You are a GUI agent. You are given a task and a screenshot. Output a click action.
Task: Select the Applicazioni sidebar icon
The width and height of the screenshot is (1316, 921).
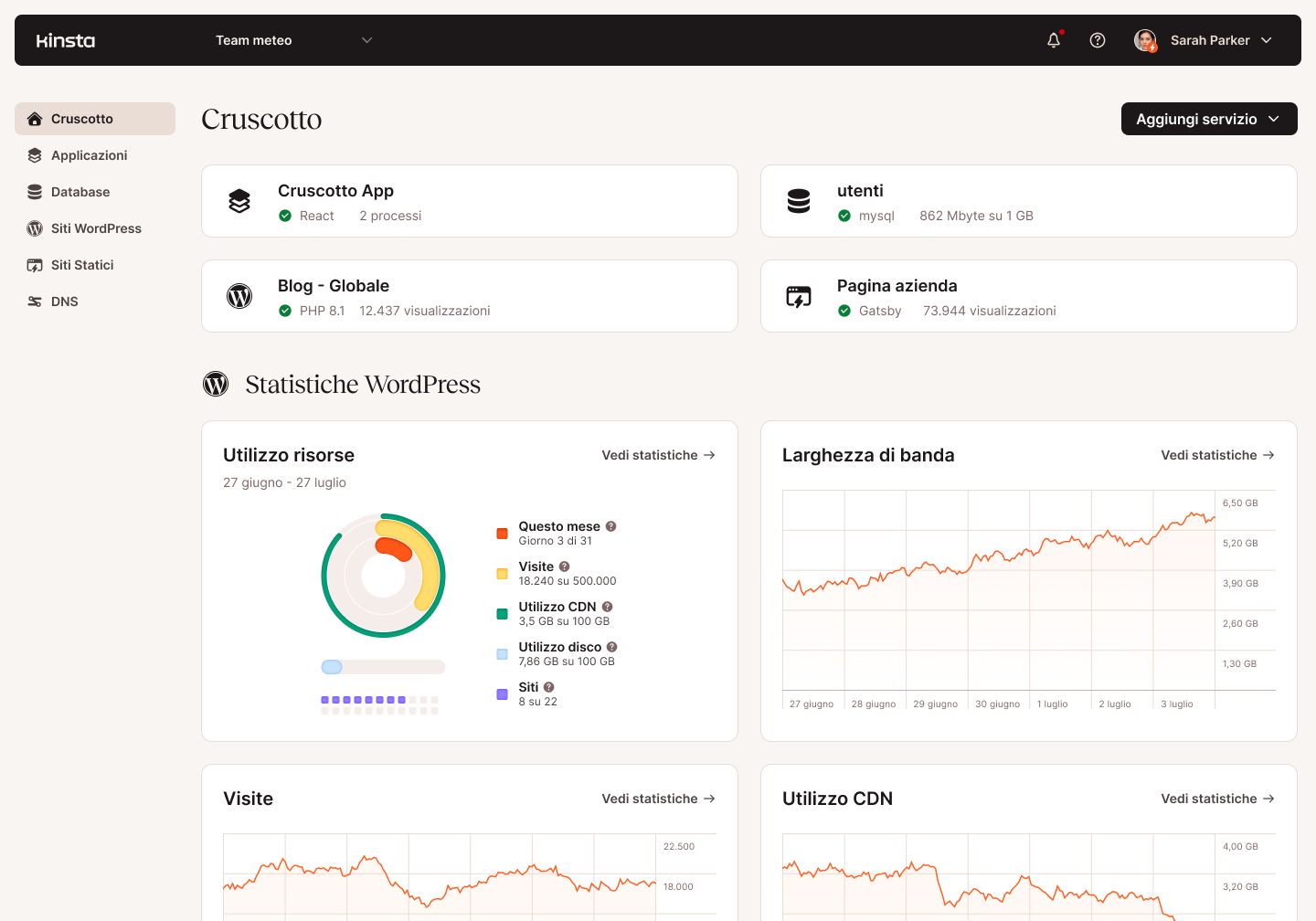pyautogui.click(x=35, y=155)
